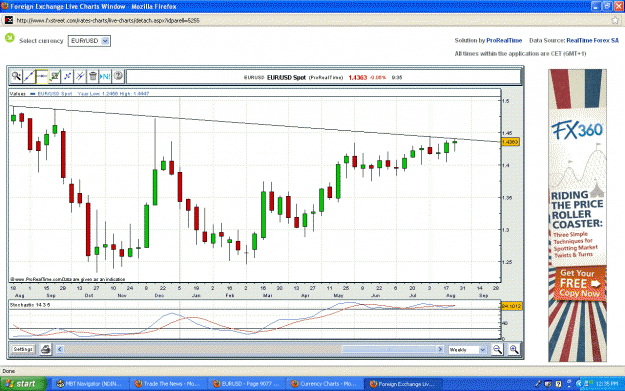Select the magnifier zoom tool

(x=16, y=76)
